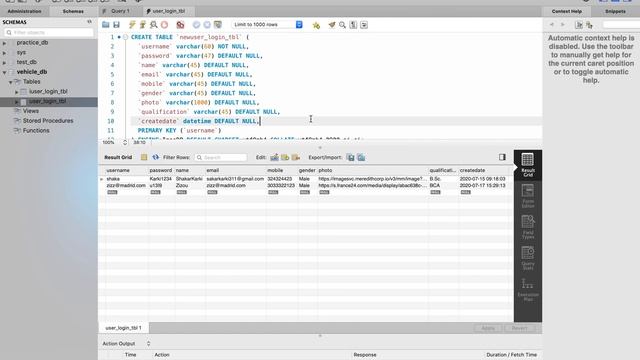
Task: Open Action Output dropdown
Action: click(126, 344)
